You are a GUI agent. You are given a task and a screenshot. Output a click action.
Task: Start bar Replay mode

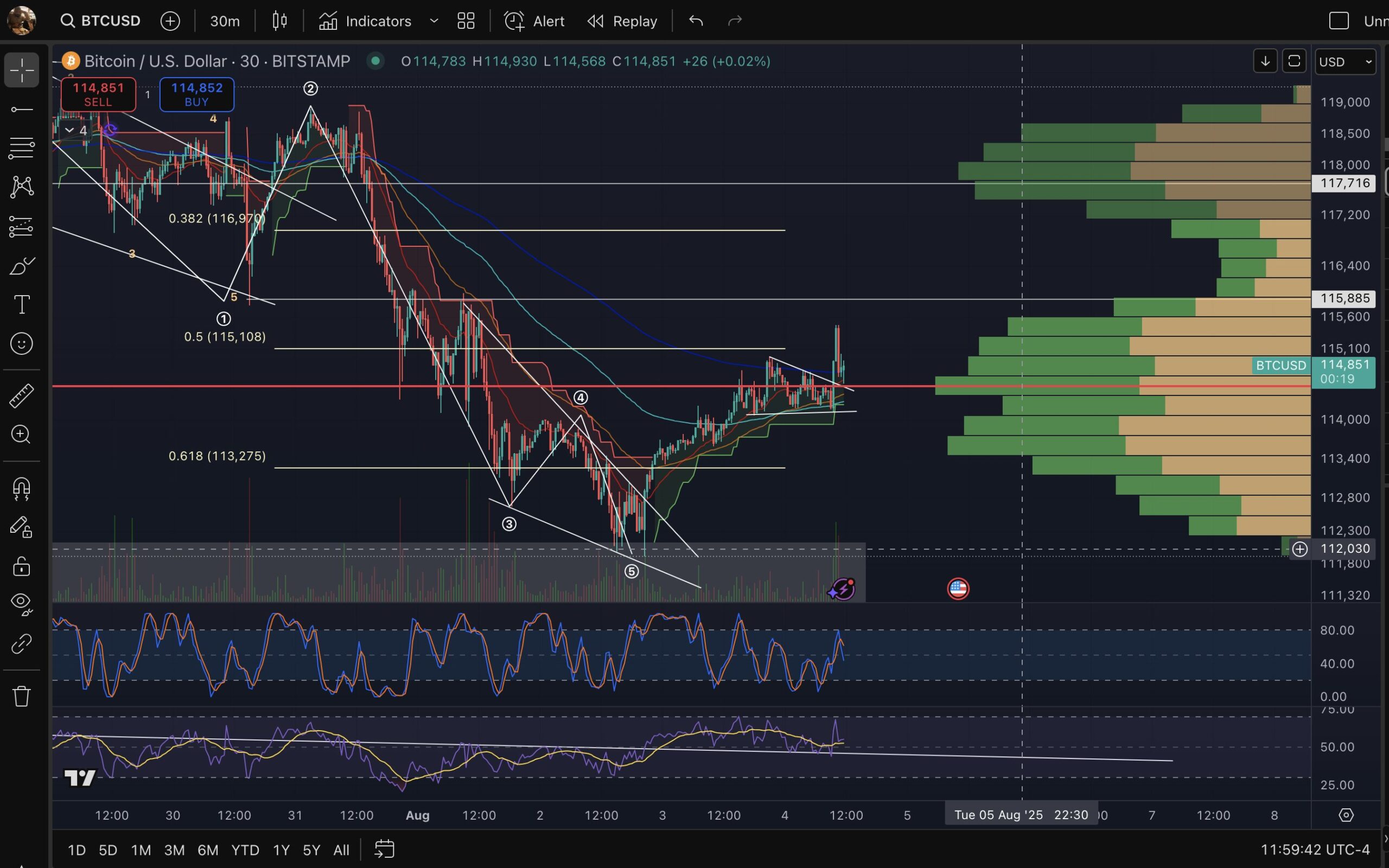pyautogui.click(x=622, y=21)
